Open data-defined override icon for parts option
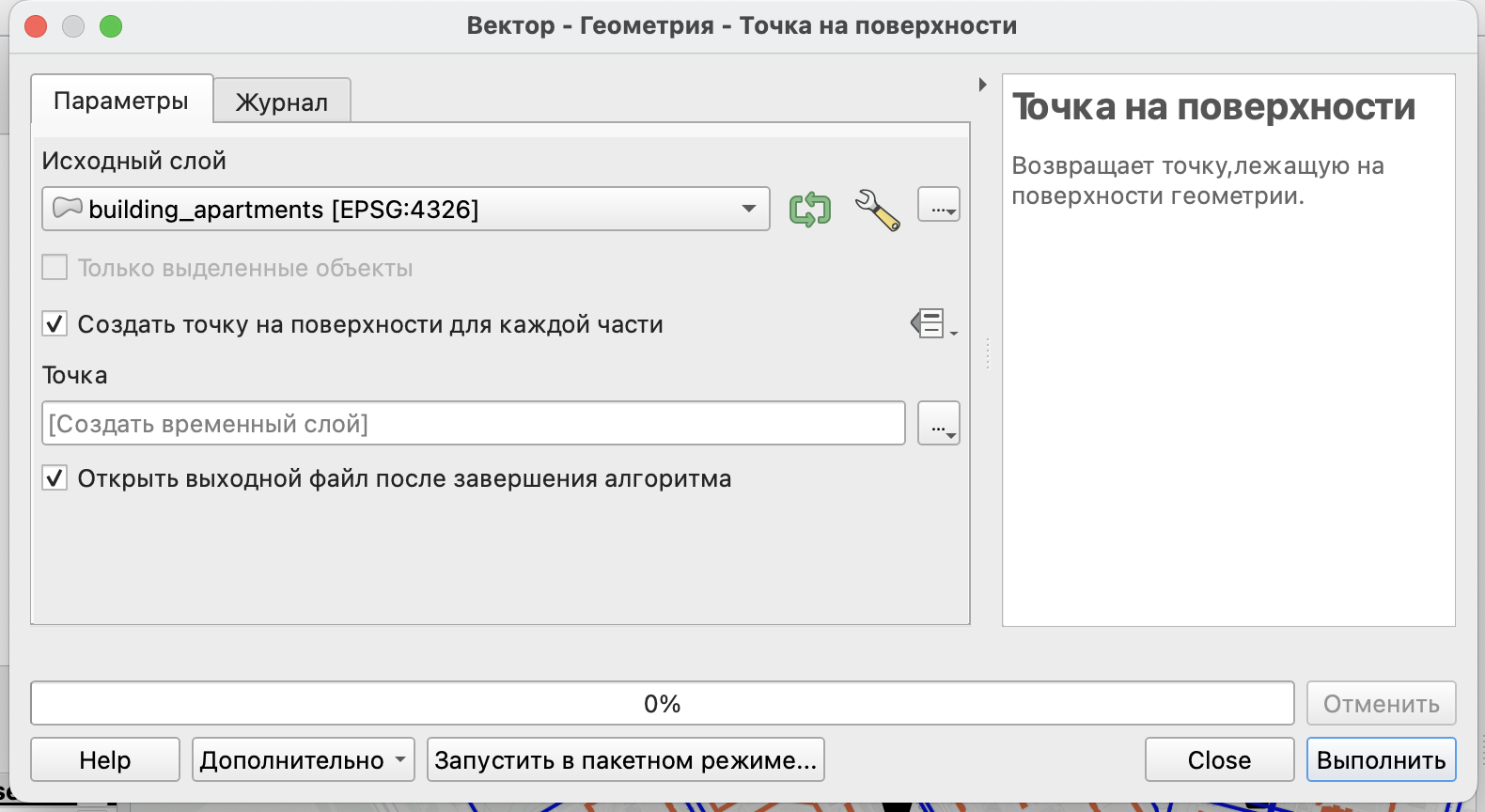Screen dimensions: 1485x812 tap(932, 324)
